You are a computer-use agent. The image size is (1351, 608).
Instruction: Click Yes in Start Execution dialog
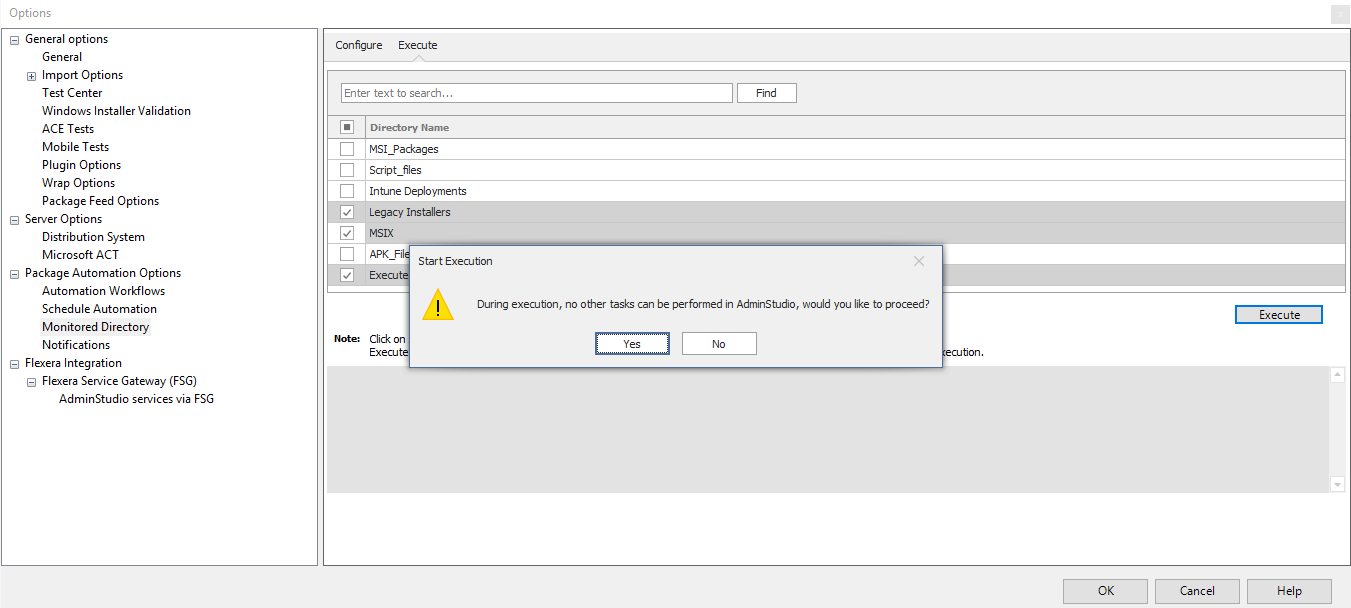[632, 344]
